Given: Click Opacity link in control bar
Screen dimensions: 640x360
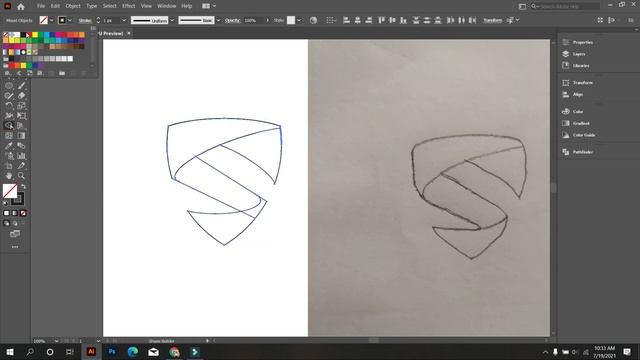Looking at the screenshot, I should click(232, 20).
